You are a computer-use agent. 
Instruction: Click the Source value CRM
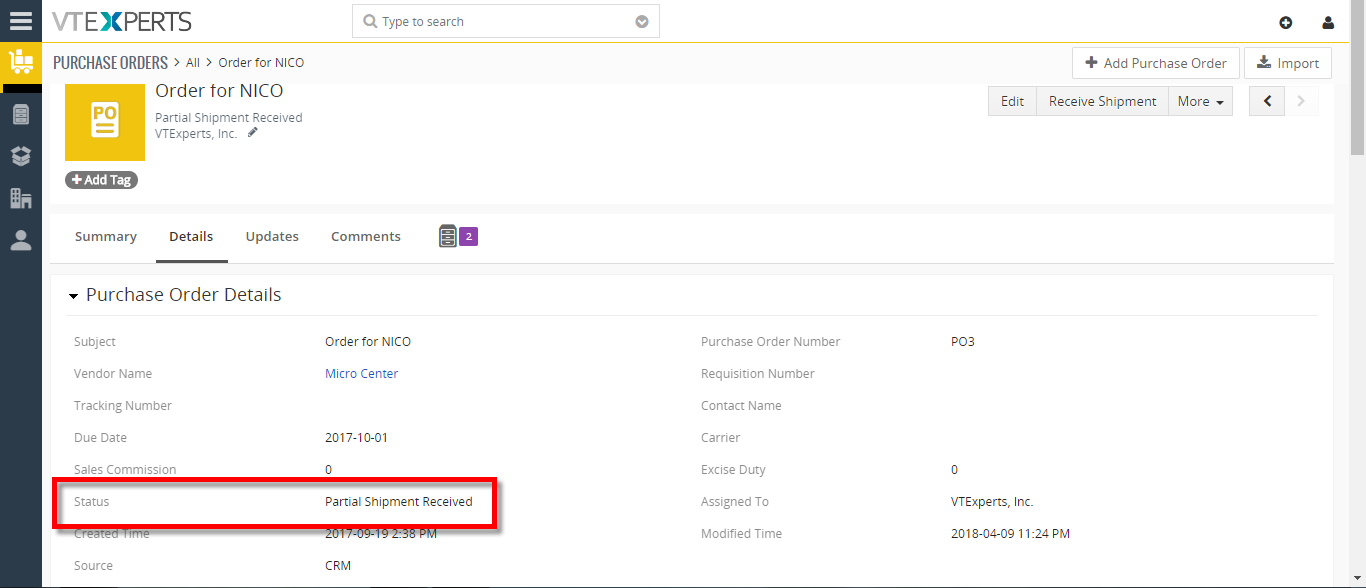[338, 565]
